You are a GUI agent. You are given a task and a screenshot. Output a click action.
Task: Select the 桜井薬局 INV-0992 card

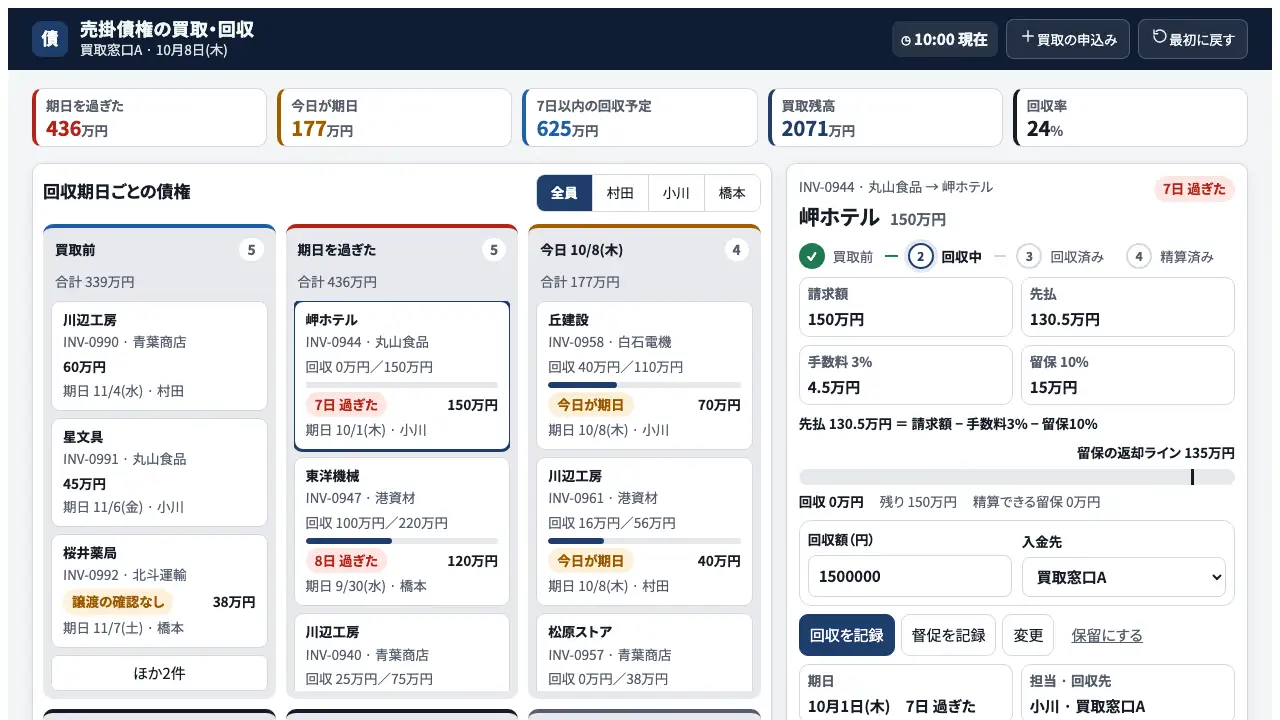pos(160,591)
